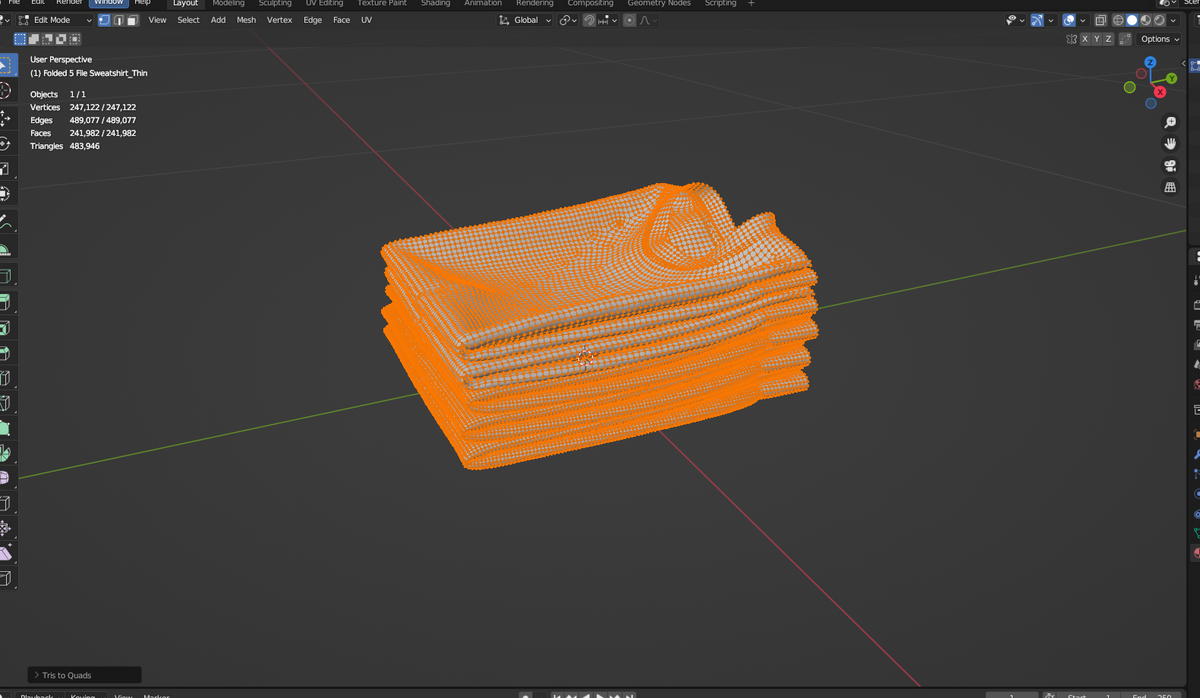Image resolution: width=1200 pixels, height=698 pixels.
Task: Toggle X-ray mode
Action: pos(1101,20)
